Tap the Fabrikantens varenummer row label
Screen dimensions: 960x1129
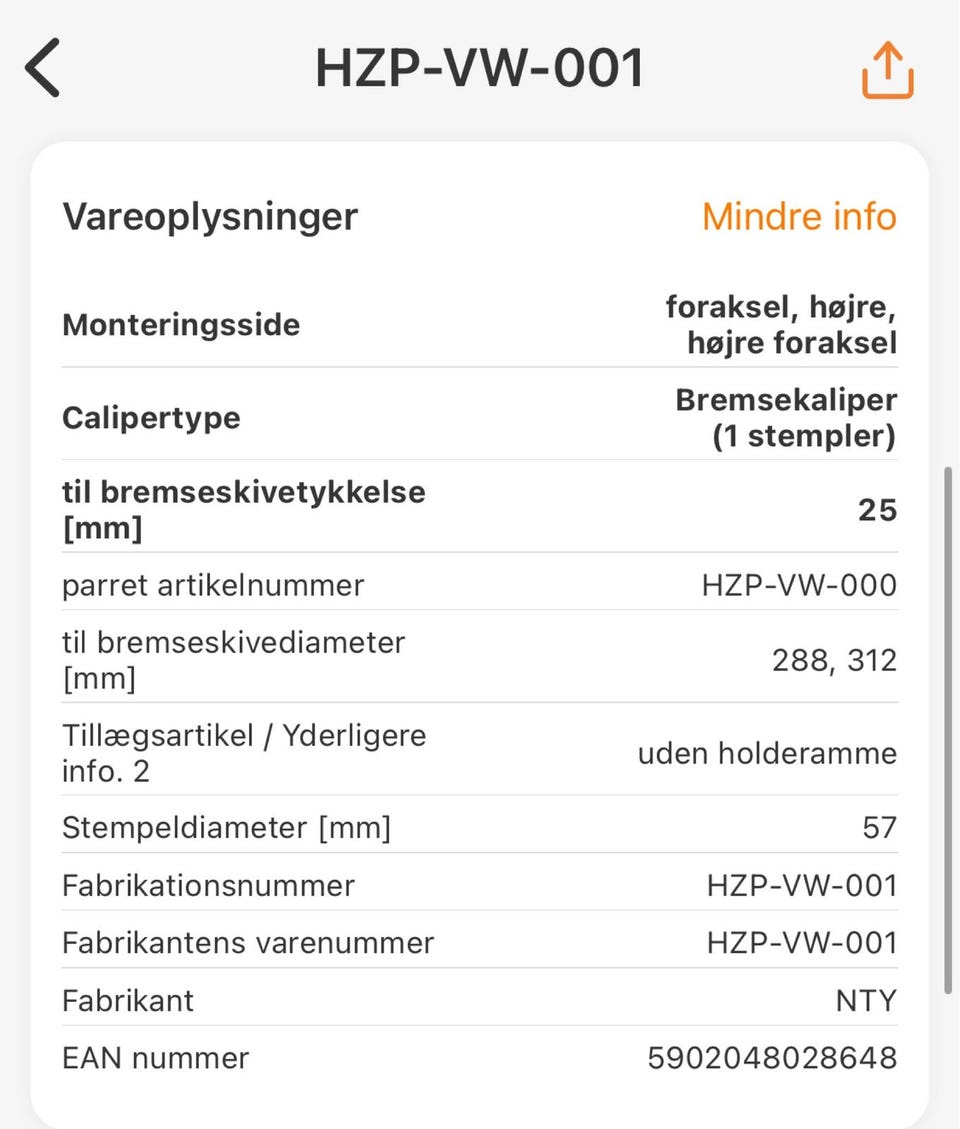(248, 943)
